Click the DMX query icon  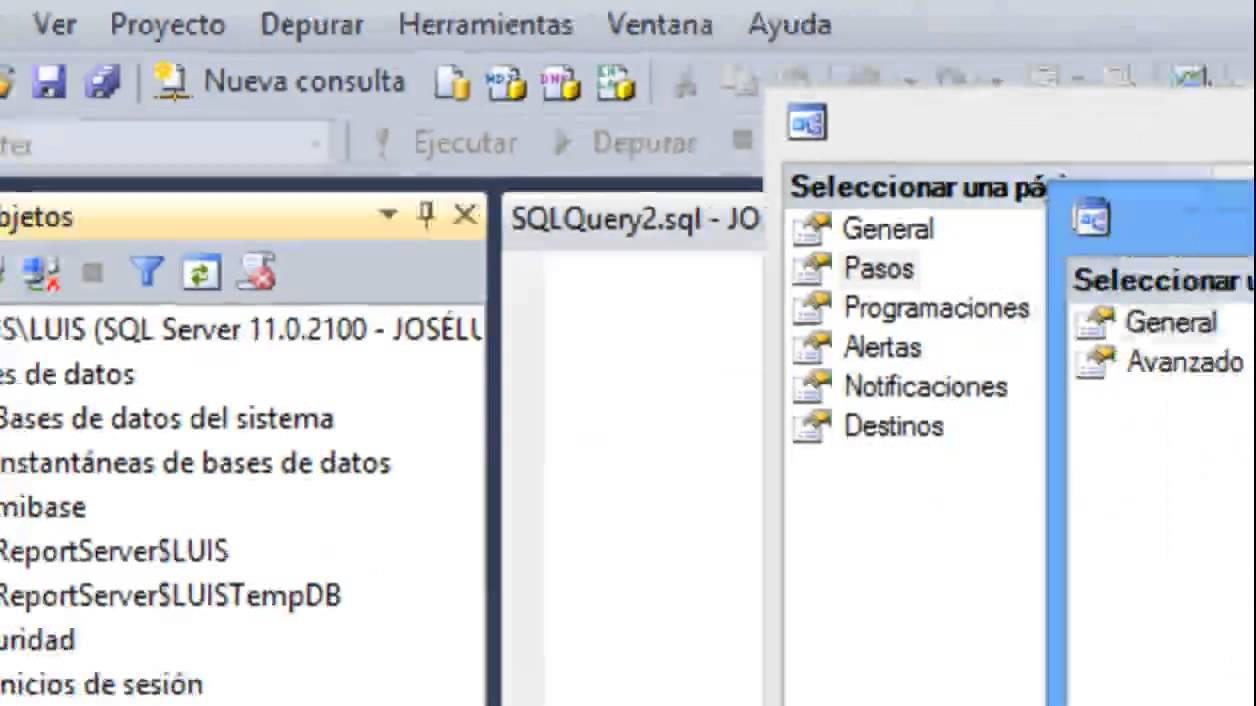point(560,83)
